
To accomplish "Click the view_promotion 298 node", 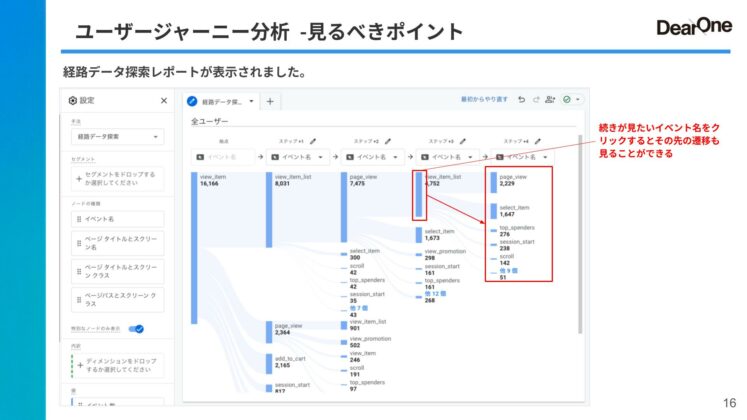I will pos(419,254).
